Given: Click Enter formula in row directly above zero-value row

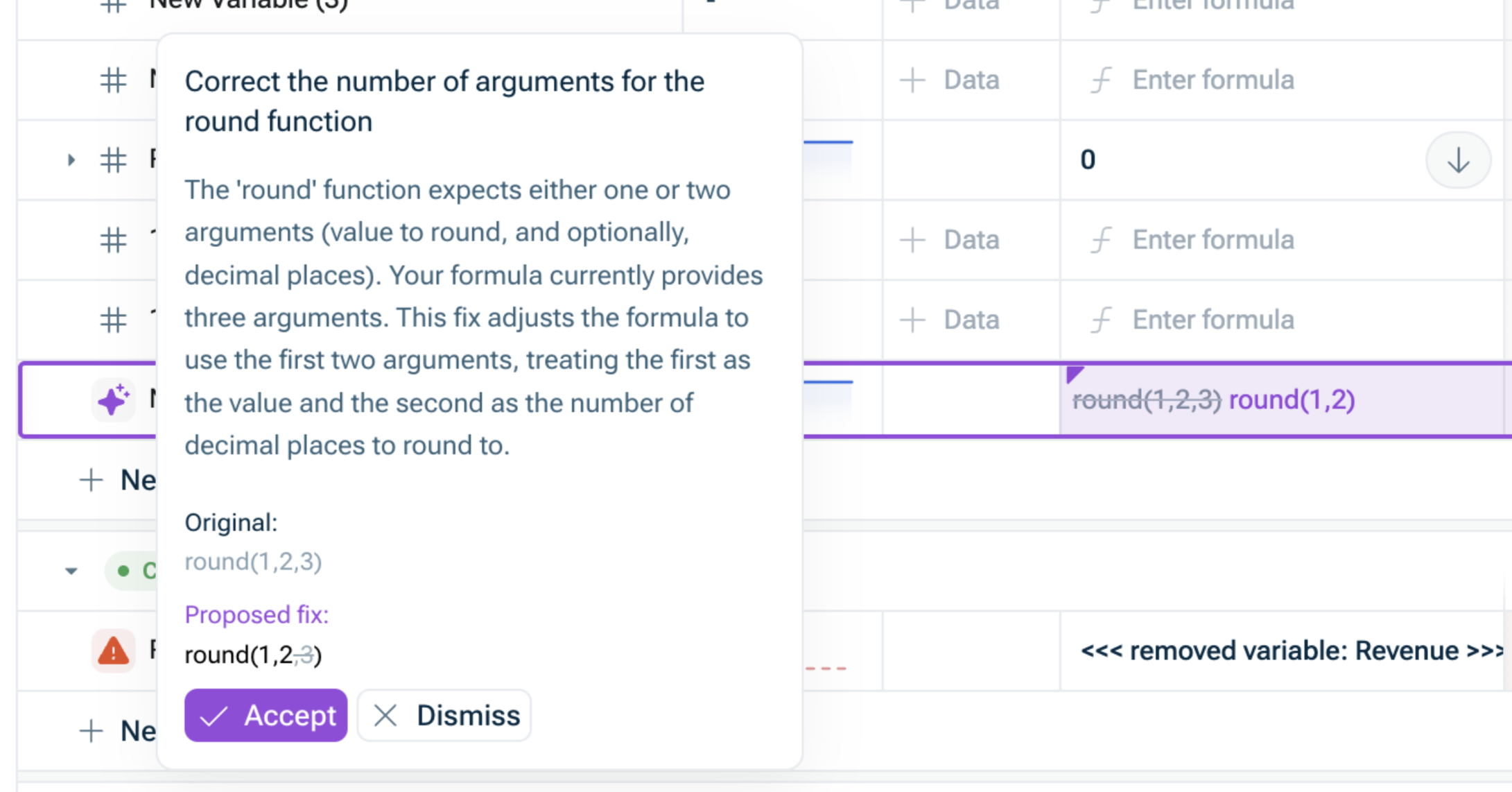Looking at the screenshot, I should 1213,80.
